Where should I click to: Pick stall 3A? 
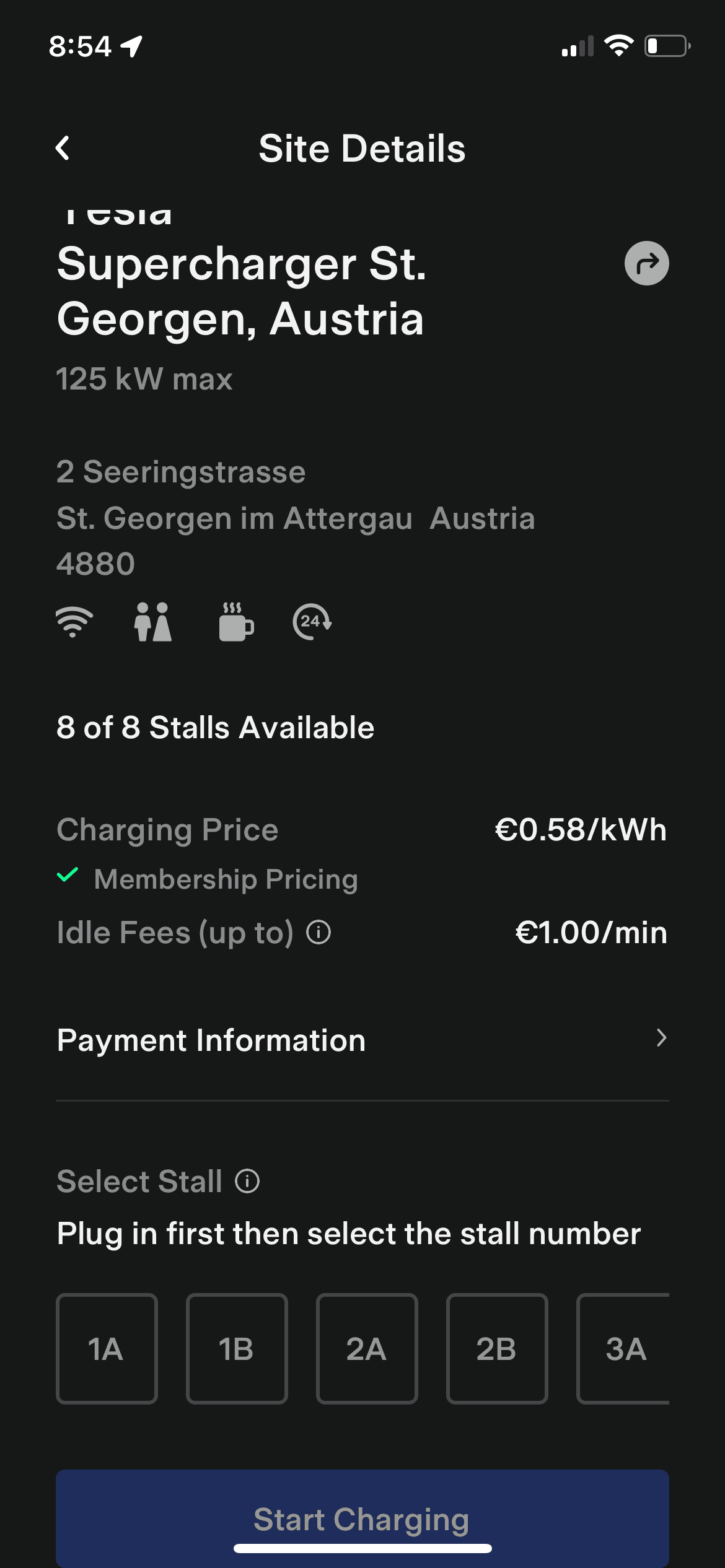pyautogui.click(x=625, y=1349)
